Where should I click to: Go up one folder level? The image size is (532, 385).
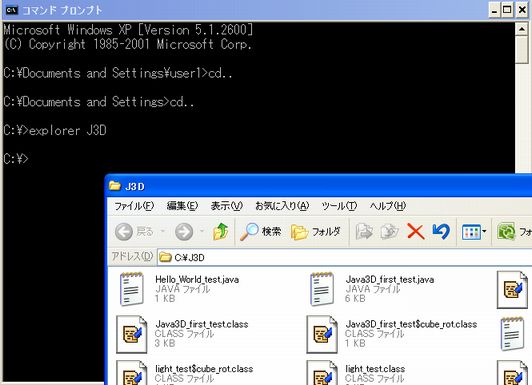click(x=221, y=232)
